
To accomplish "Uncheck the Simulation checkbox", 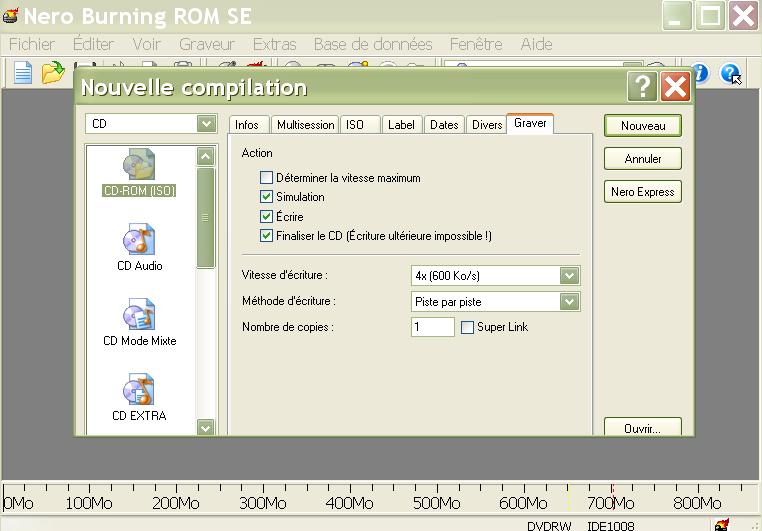I will (x=266, y=197).
